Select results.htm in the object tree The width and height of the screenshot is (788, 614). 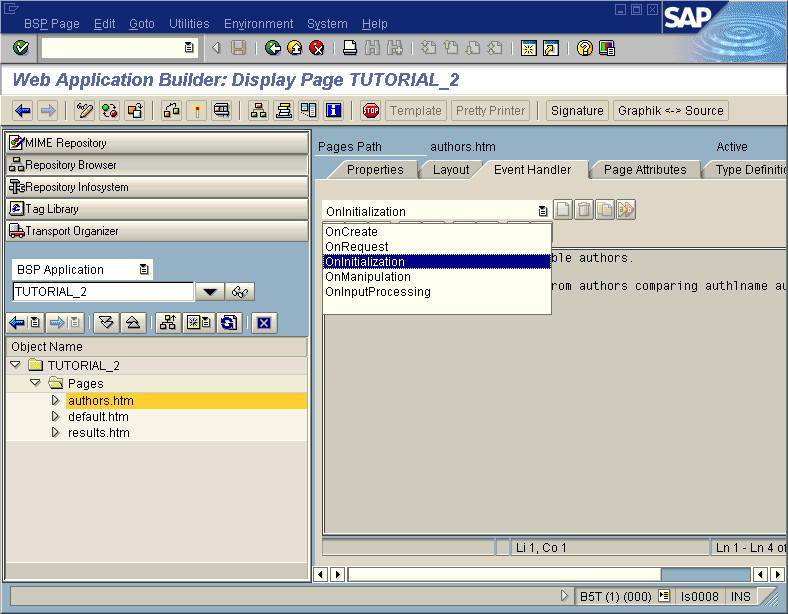coord(99,433)
